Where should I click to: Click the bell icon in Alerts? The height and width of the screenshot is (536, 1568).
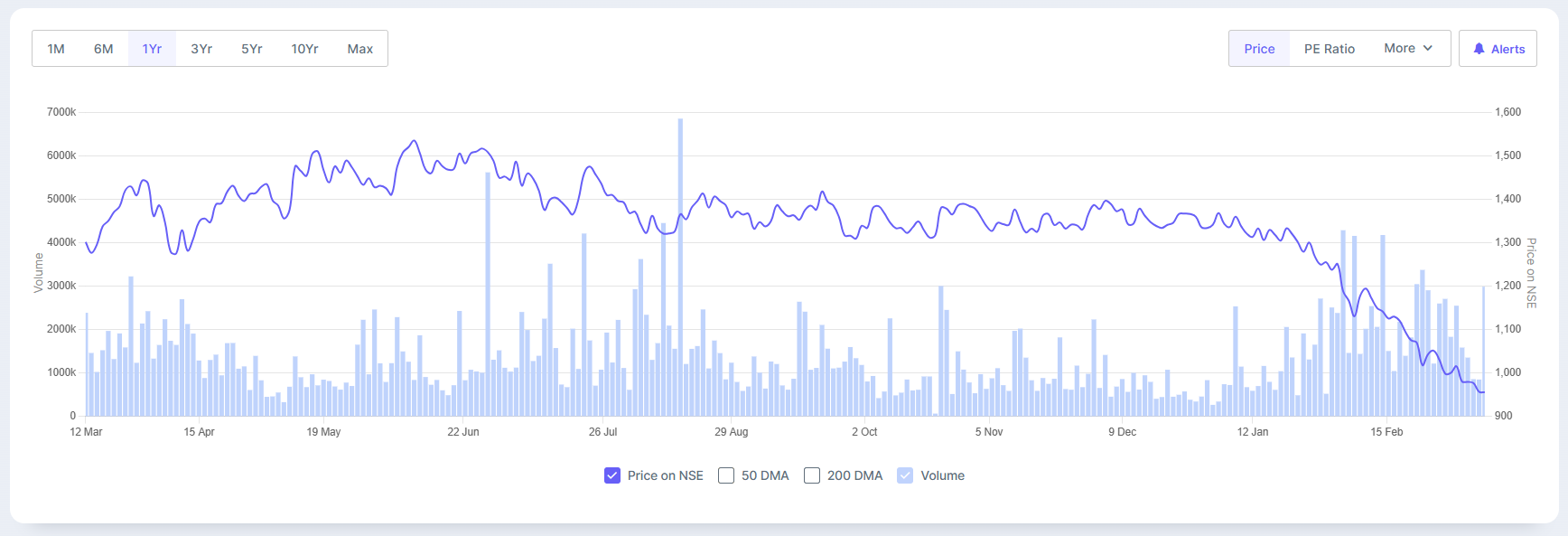coord(1479,49)
